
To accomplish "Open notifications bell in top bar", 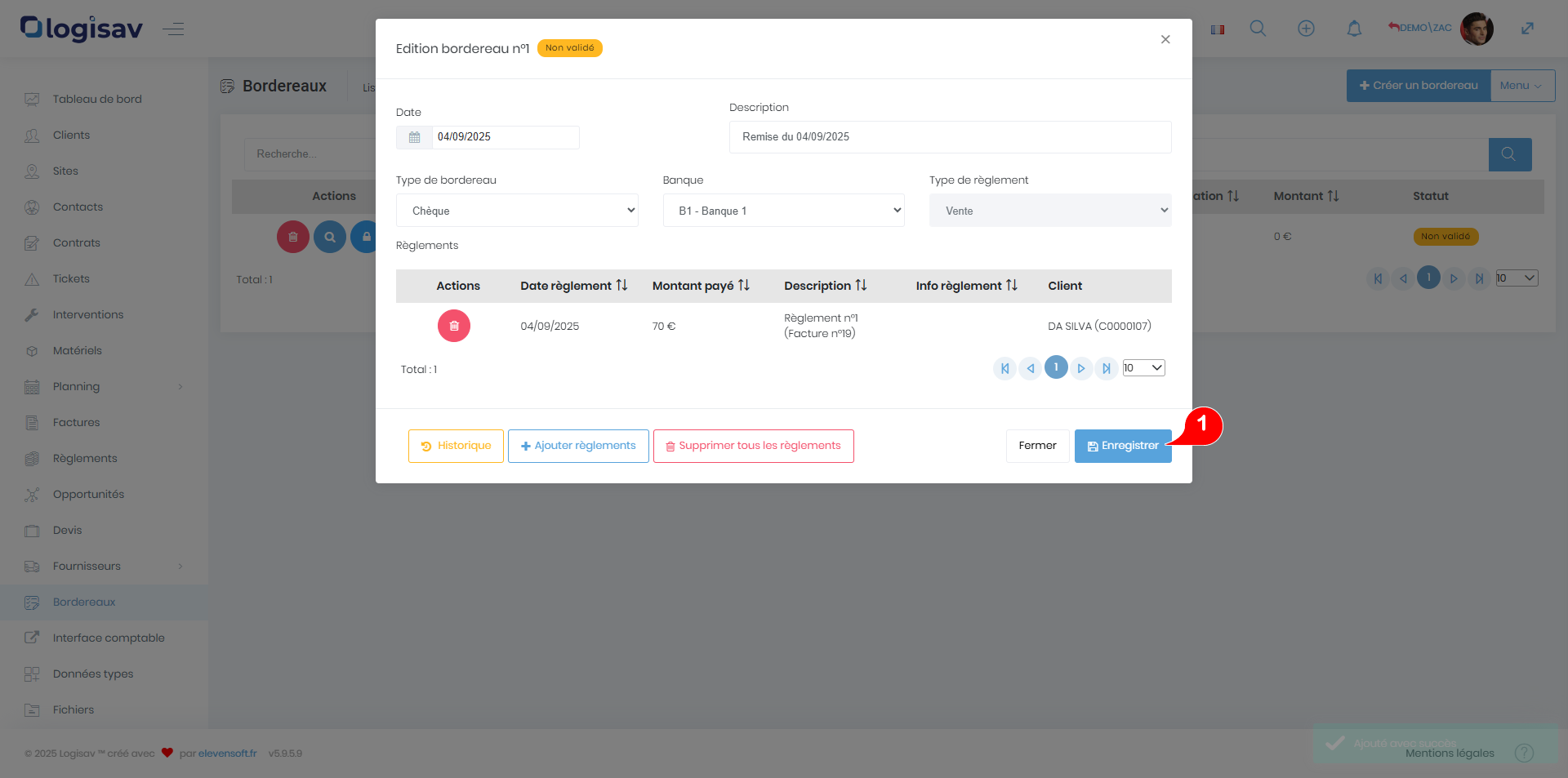I will coord(1354,29).
